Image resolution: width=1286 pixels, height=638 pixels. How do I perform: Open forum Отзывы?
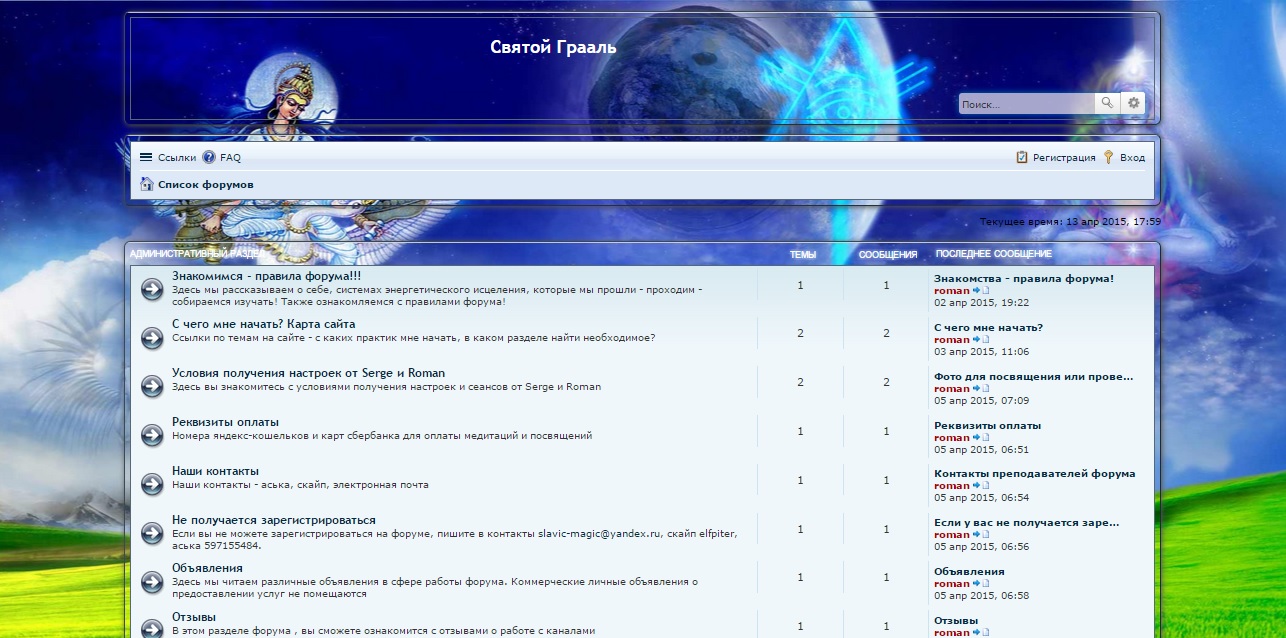pyautogui.click(x=194, y=616)
